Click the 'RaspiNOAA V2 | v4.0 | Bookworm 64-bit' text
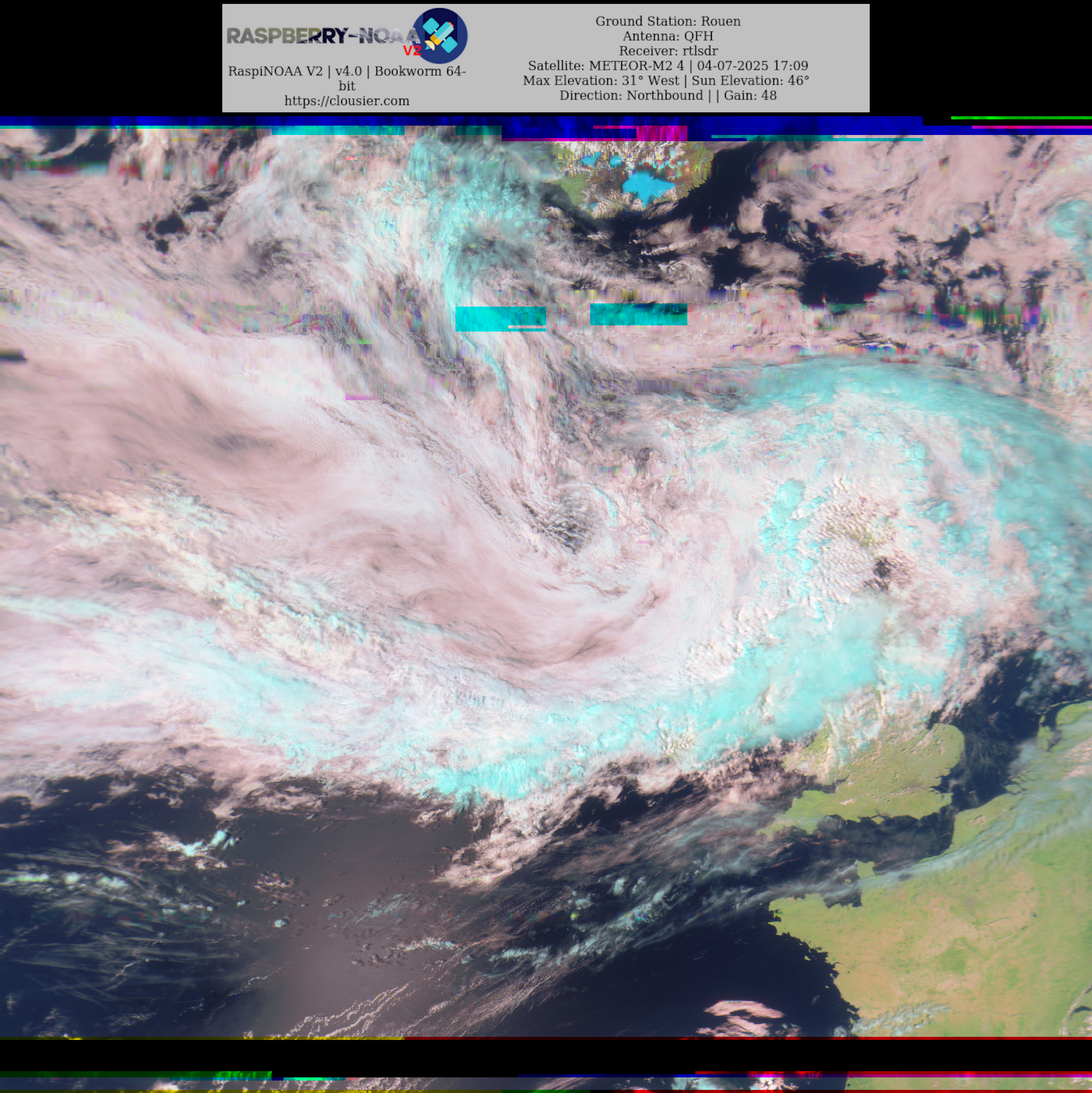 tap(347, 78)
